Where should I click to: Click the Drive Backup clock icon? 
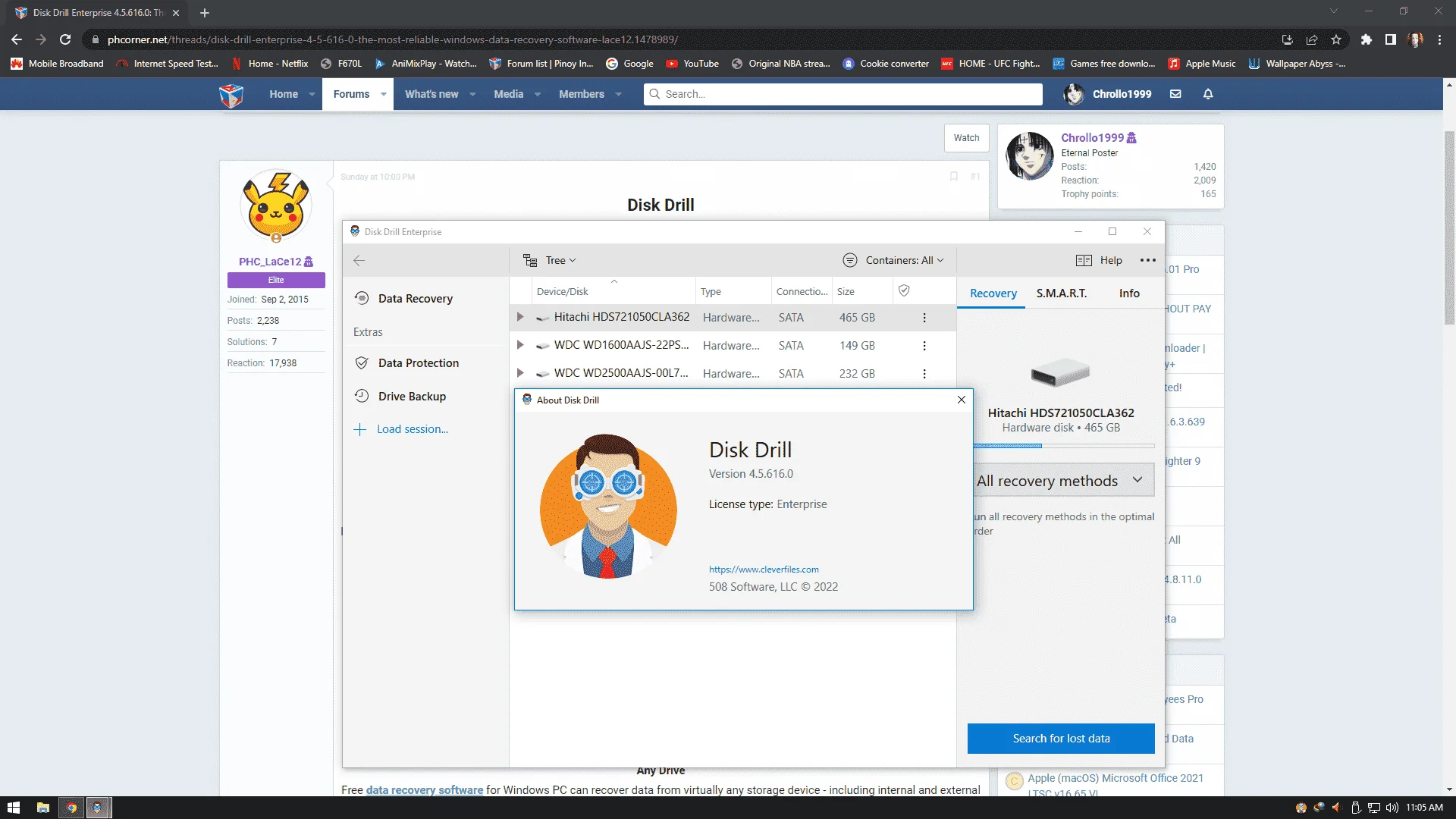coord(362,396)
